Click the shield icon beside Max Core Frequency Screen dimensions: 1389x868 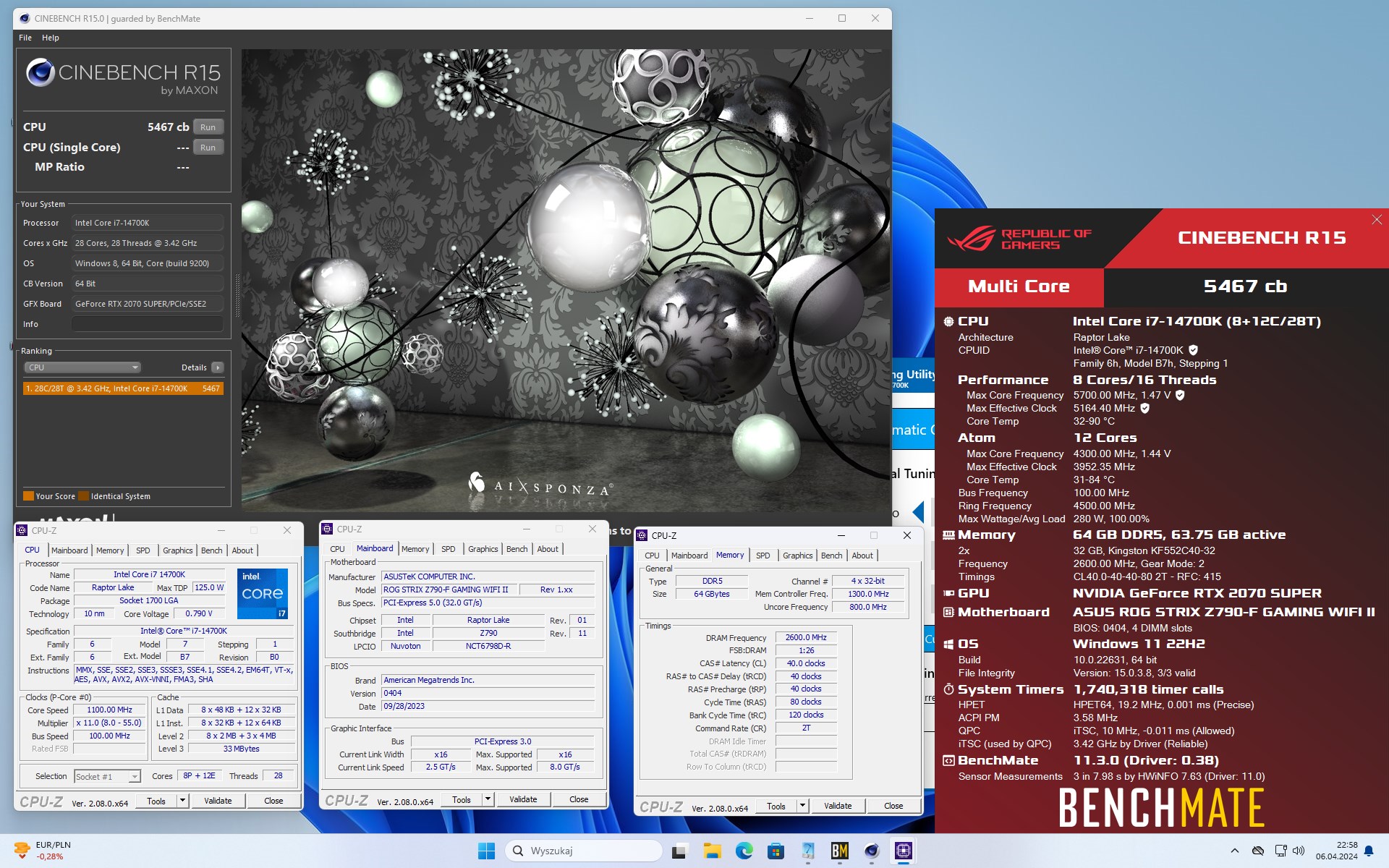pyautogui.click(x=1180, y=395)
